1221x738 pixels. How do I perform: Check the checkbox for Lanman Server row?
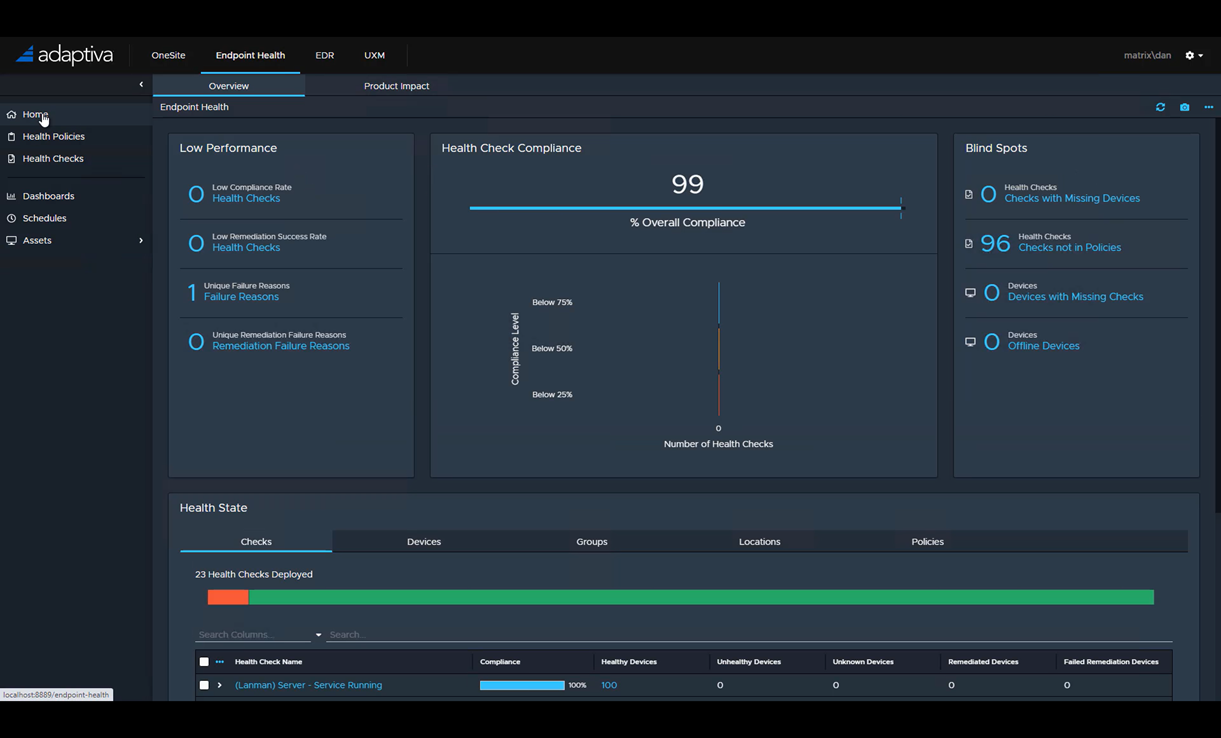click(x=204, y=685)
